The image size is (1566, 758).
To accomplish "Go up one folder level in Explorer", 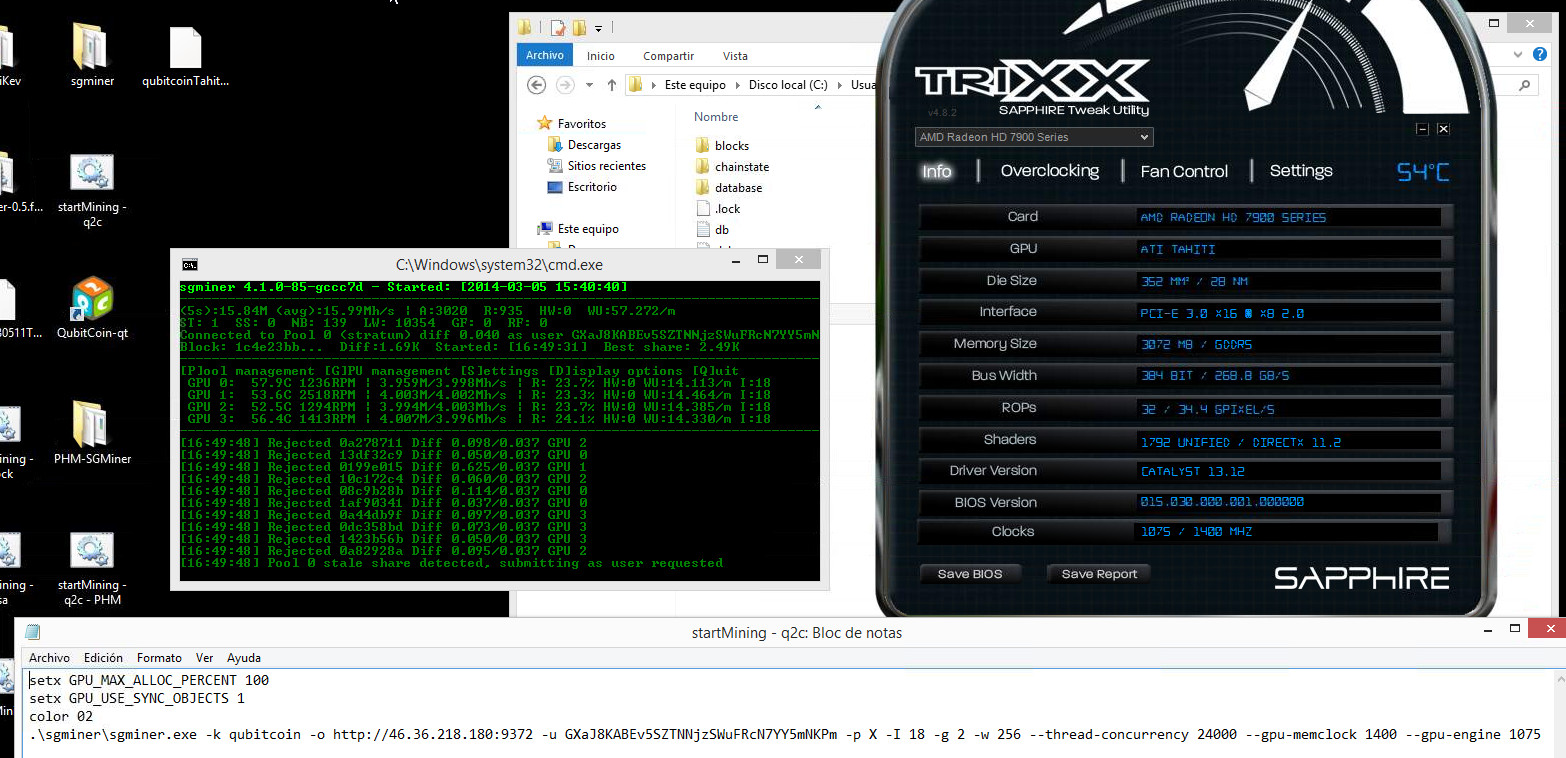I will (612, 85).
